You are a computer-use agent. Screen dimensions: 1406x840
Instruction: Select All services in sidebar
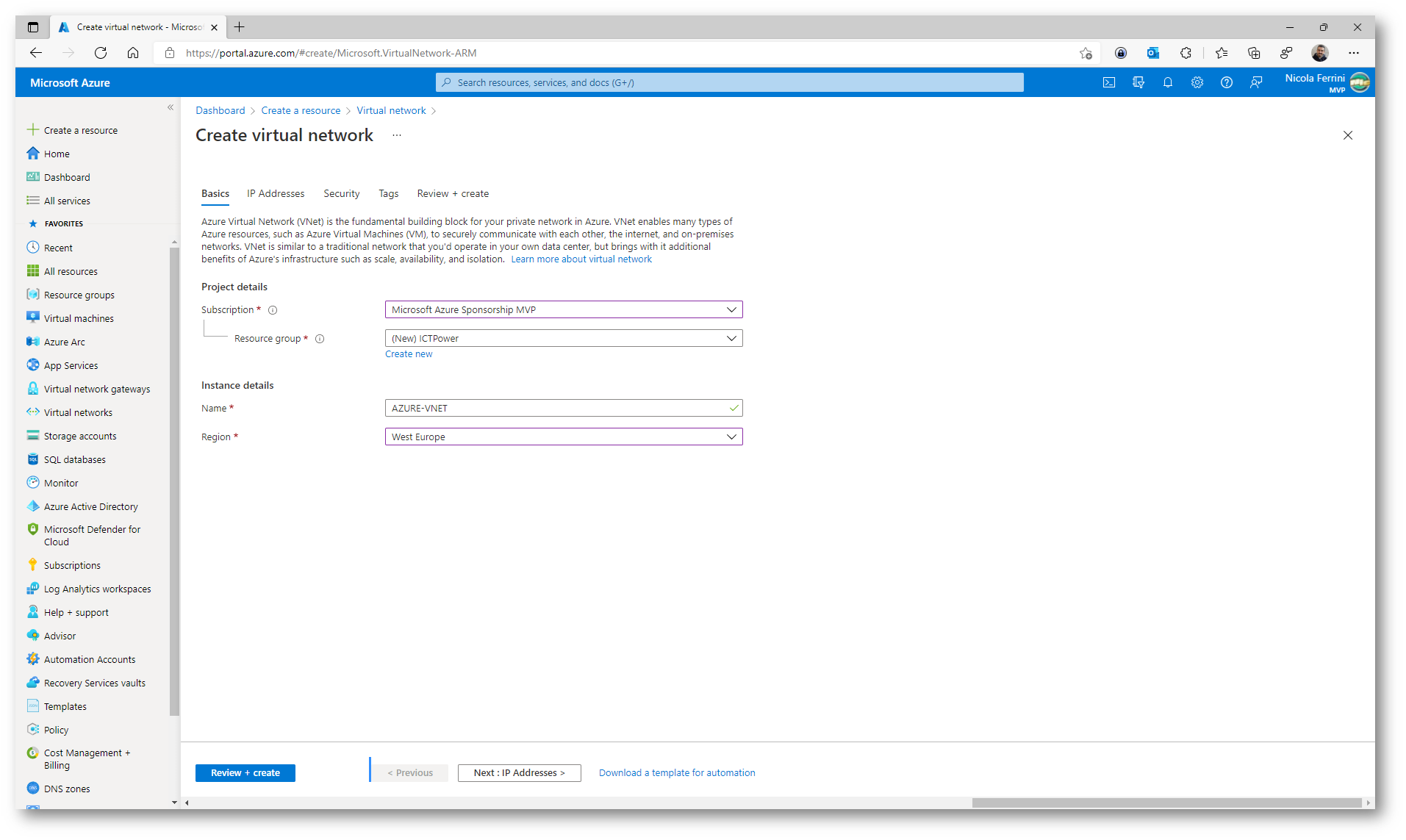pyautogui.click(x=59, y=201)
